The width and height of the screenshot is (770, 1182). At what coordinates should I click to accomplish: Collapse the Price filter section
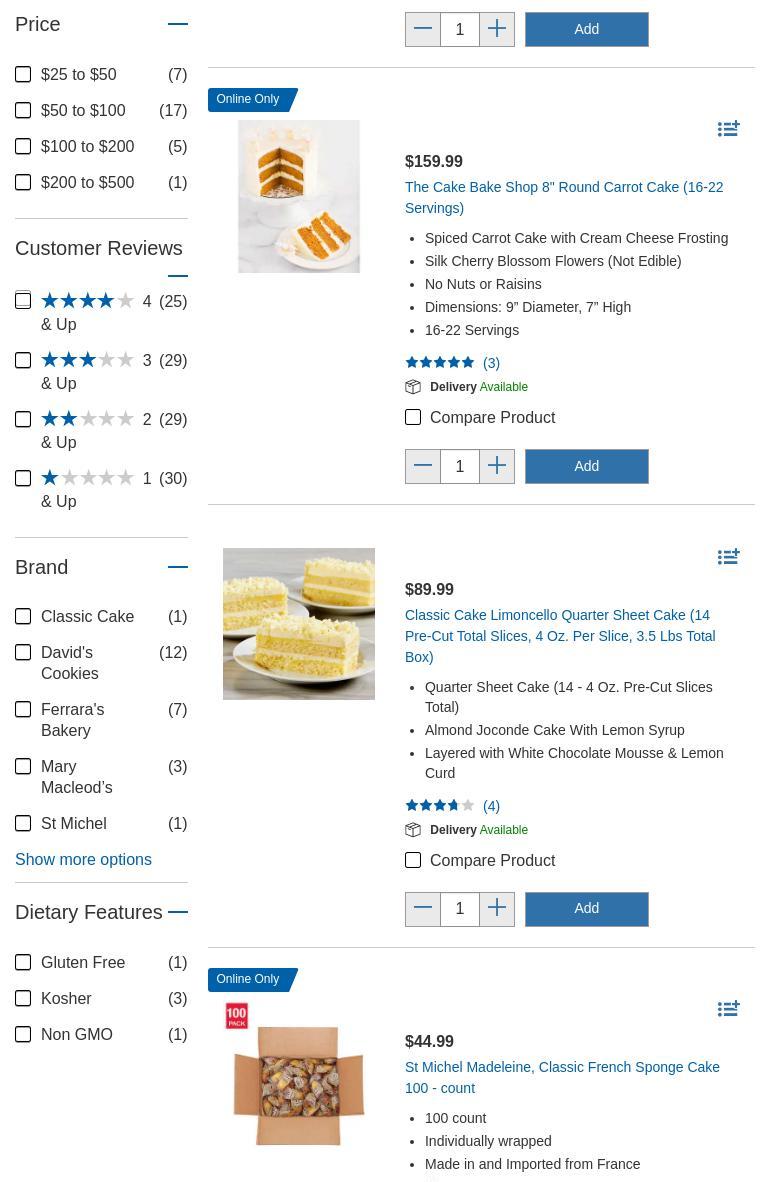[x=178, y=24]
